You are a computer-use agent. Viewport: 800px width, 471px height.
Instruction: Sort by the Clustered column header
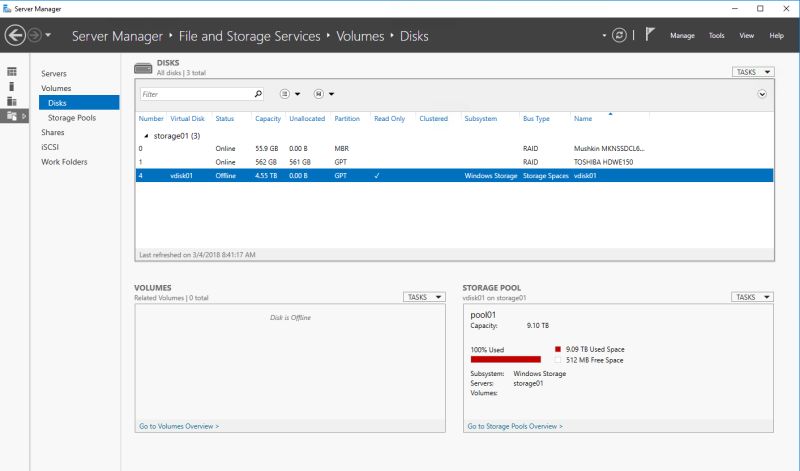click(433, 118)
